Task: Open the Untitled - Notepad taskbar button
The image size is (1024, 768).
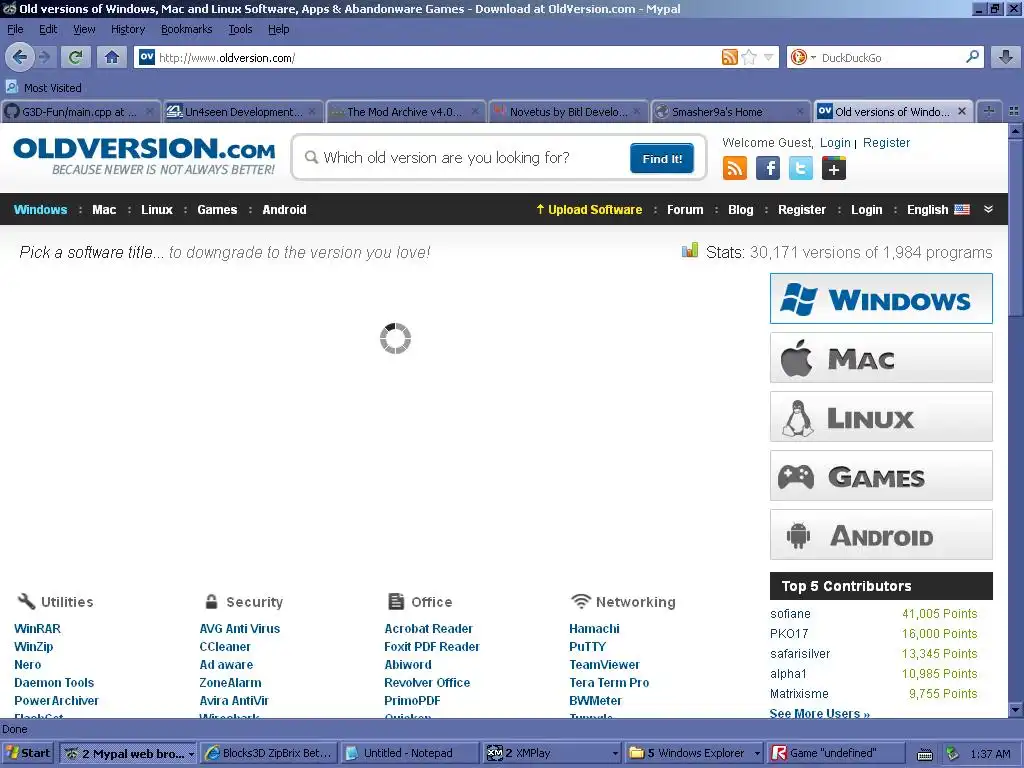Action: pos(408,753)
